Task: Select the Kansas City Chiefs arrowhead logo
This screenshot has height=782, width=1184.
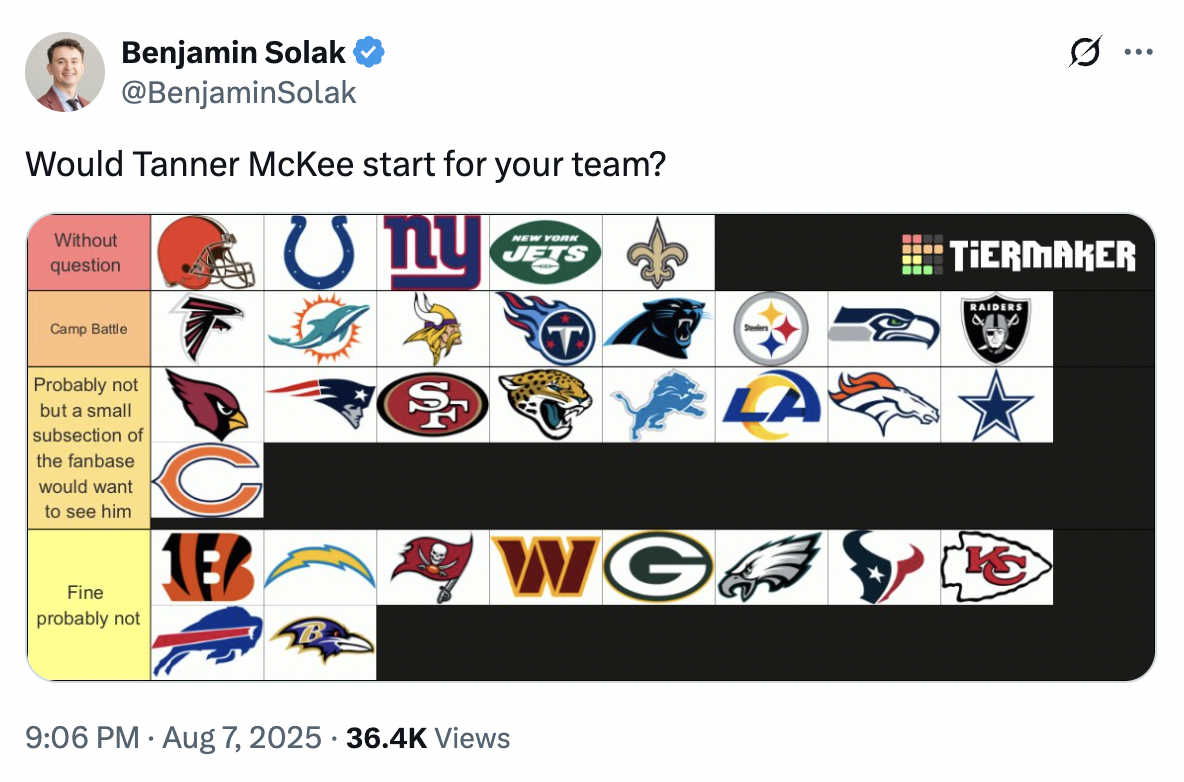Action: pos(996,567)
